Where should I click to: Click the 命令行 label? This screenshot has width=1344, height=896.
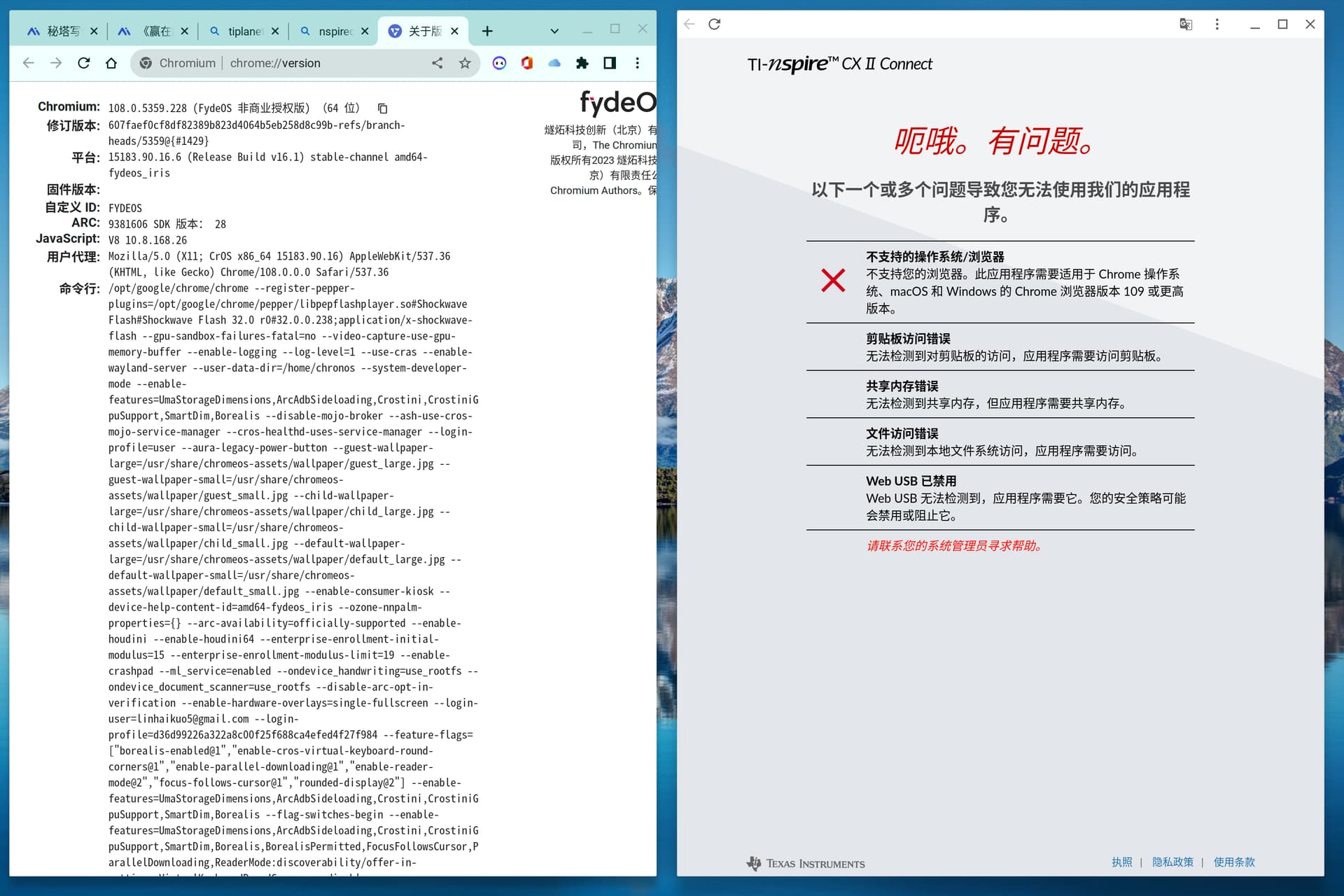point(79,289)
